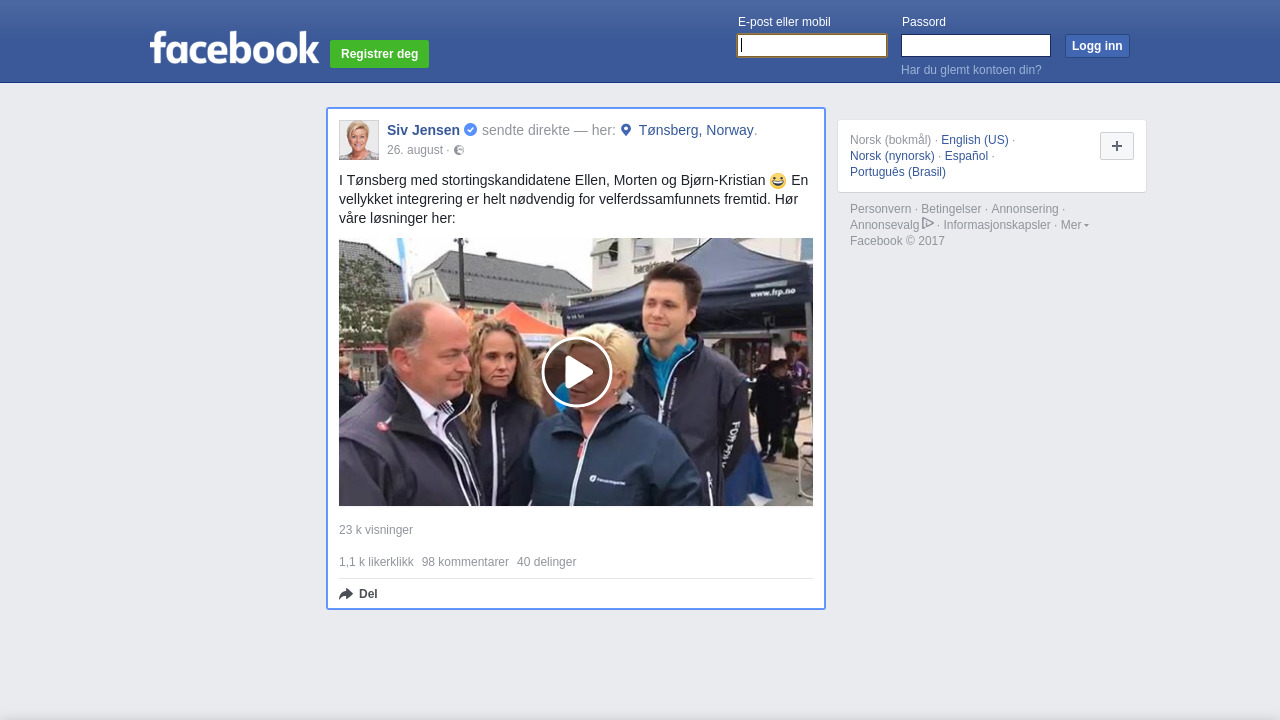1280x720 pixels.
Task: Open the Informasjonskapsler footer link
Action: 997,225
